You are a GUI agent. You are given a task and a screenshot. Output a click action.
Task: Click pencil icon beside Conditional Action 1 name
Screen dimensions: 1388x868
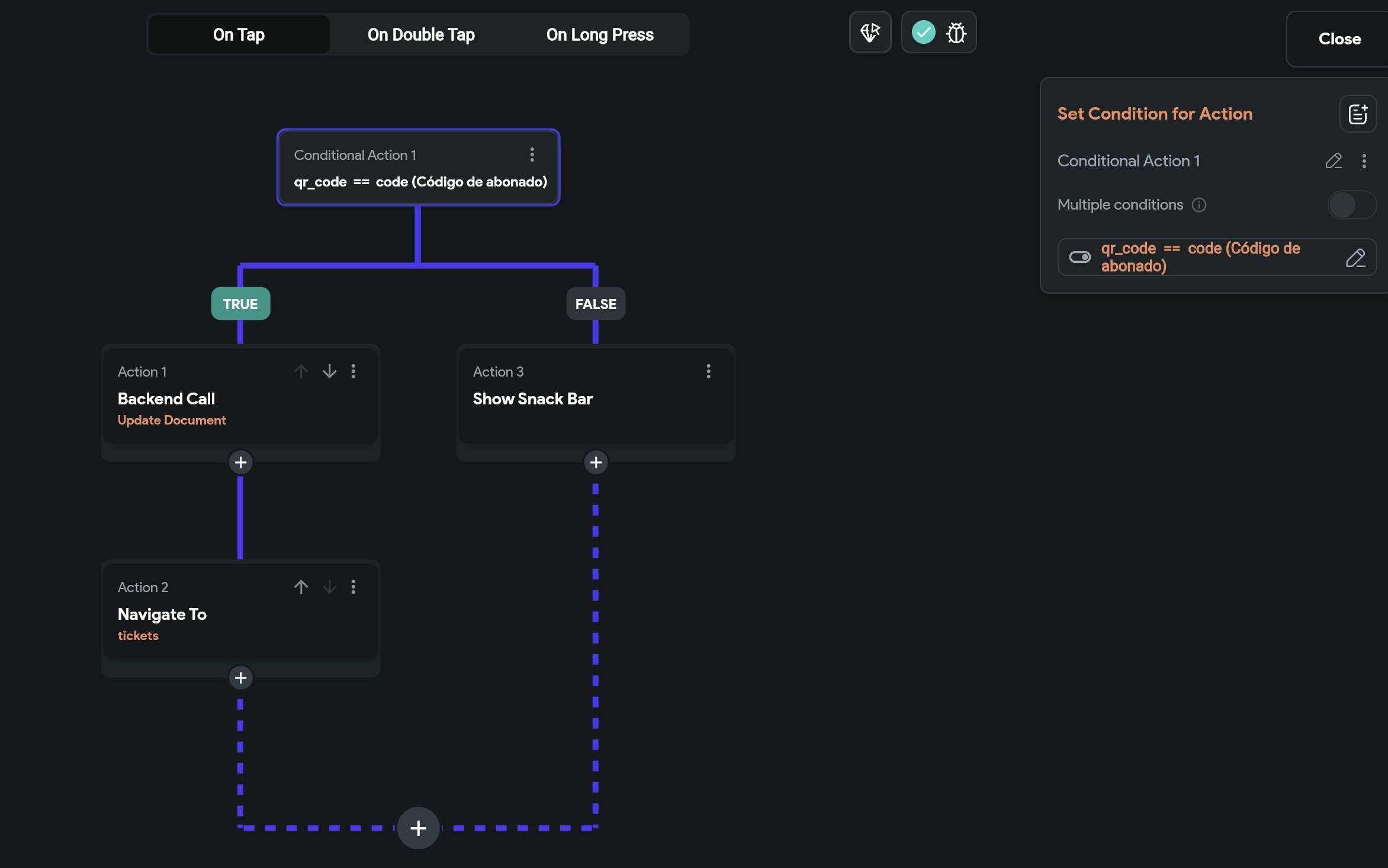pos(1334,161)
